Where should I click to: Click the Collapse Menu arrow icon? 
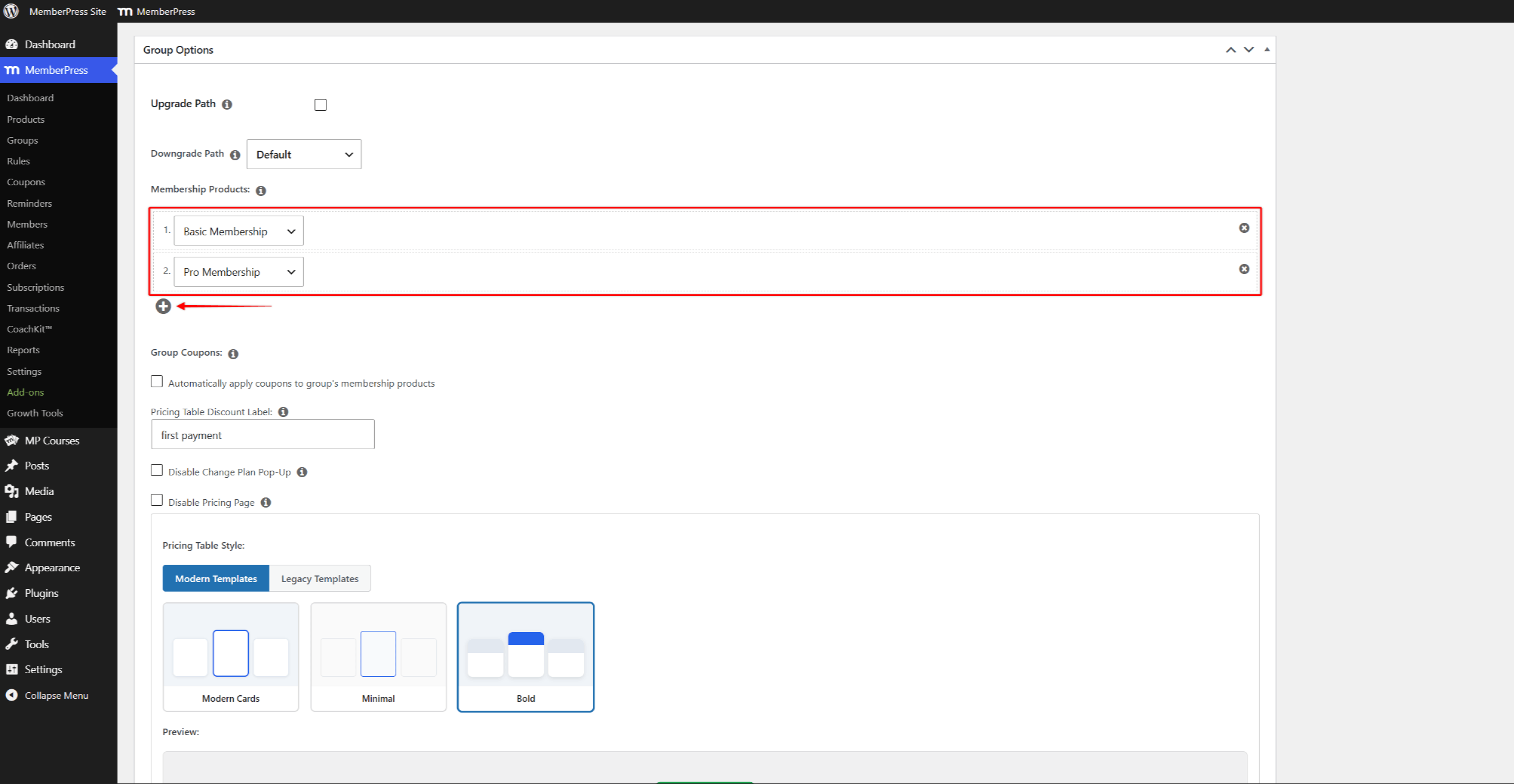click(12, 695)
